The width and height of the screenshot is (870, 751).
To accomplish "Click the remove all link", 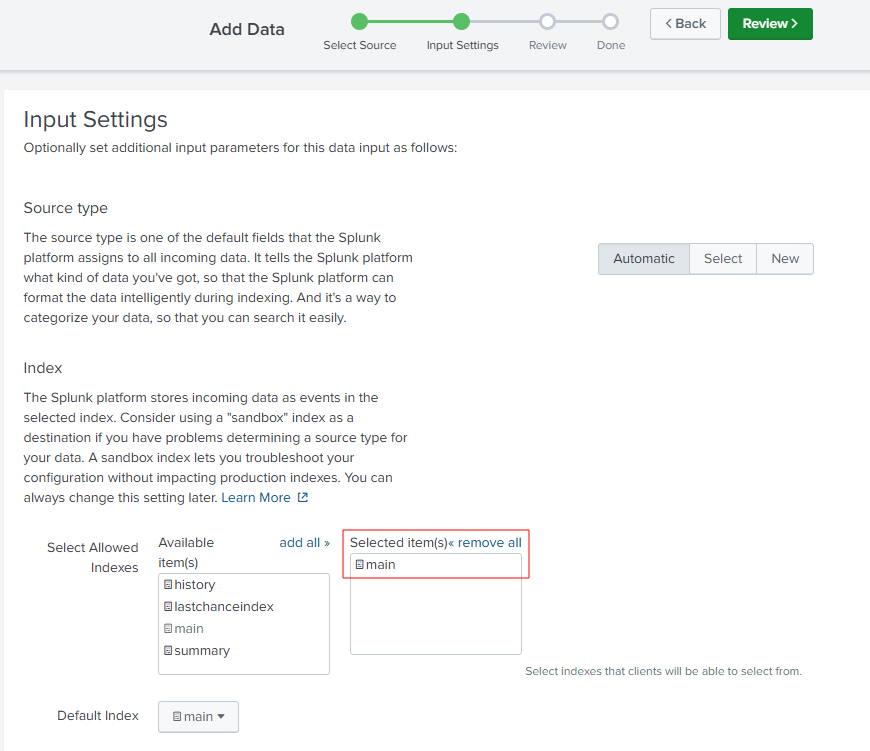I will [485, 542].
